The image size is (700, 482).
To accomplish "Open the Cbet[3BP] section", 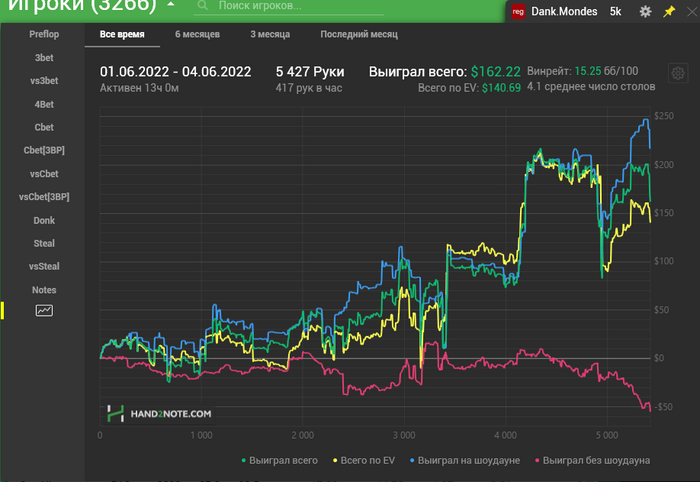I will pyautogui.click(x=44, y=150).
